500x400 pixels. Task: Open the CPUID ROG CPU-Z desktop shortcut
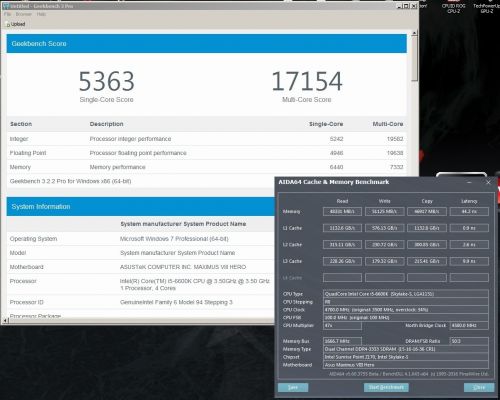tap(453, 8)
